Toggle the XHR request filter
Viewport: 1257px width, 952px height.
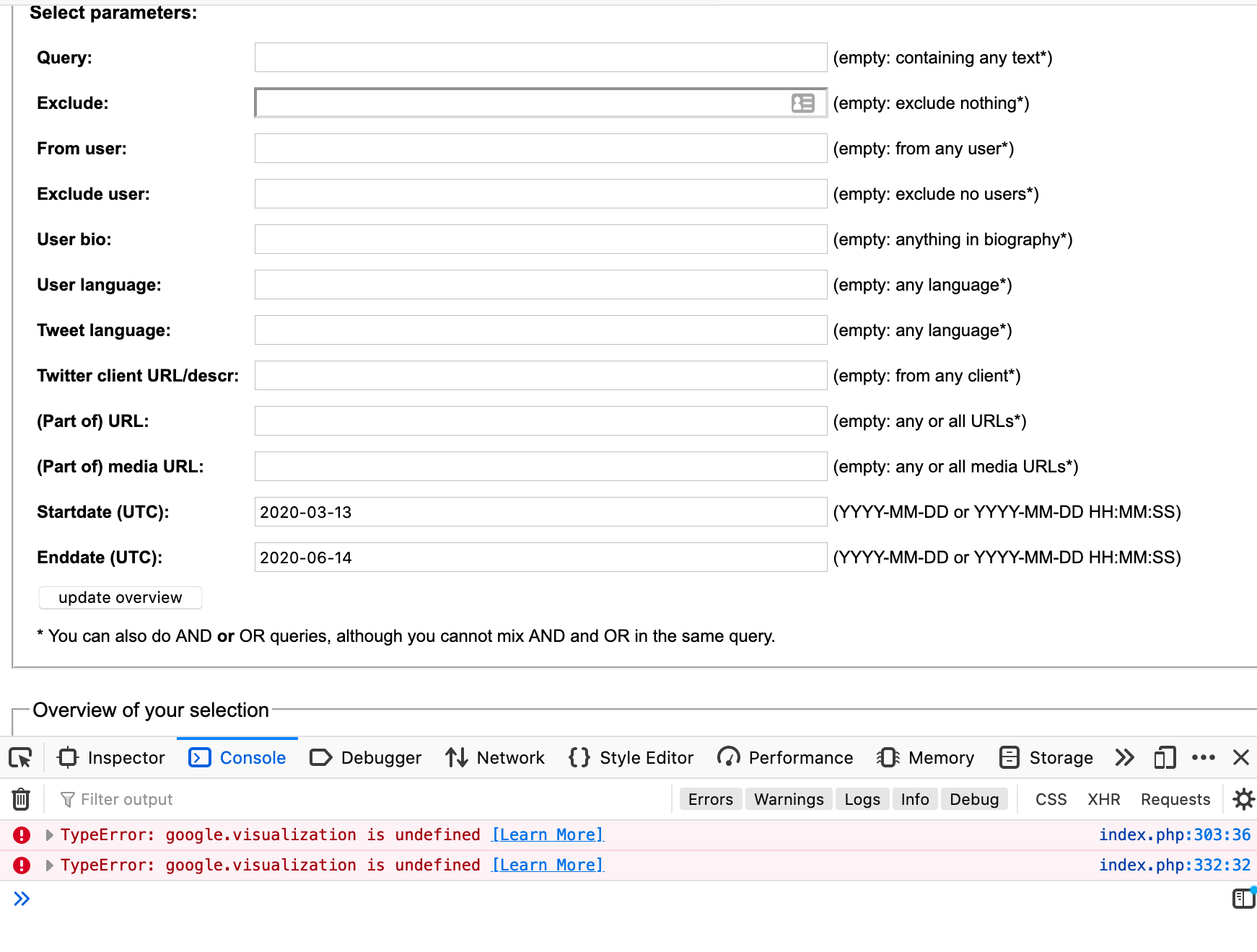[x=1104, y=799]
